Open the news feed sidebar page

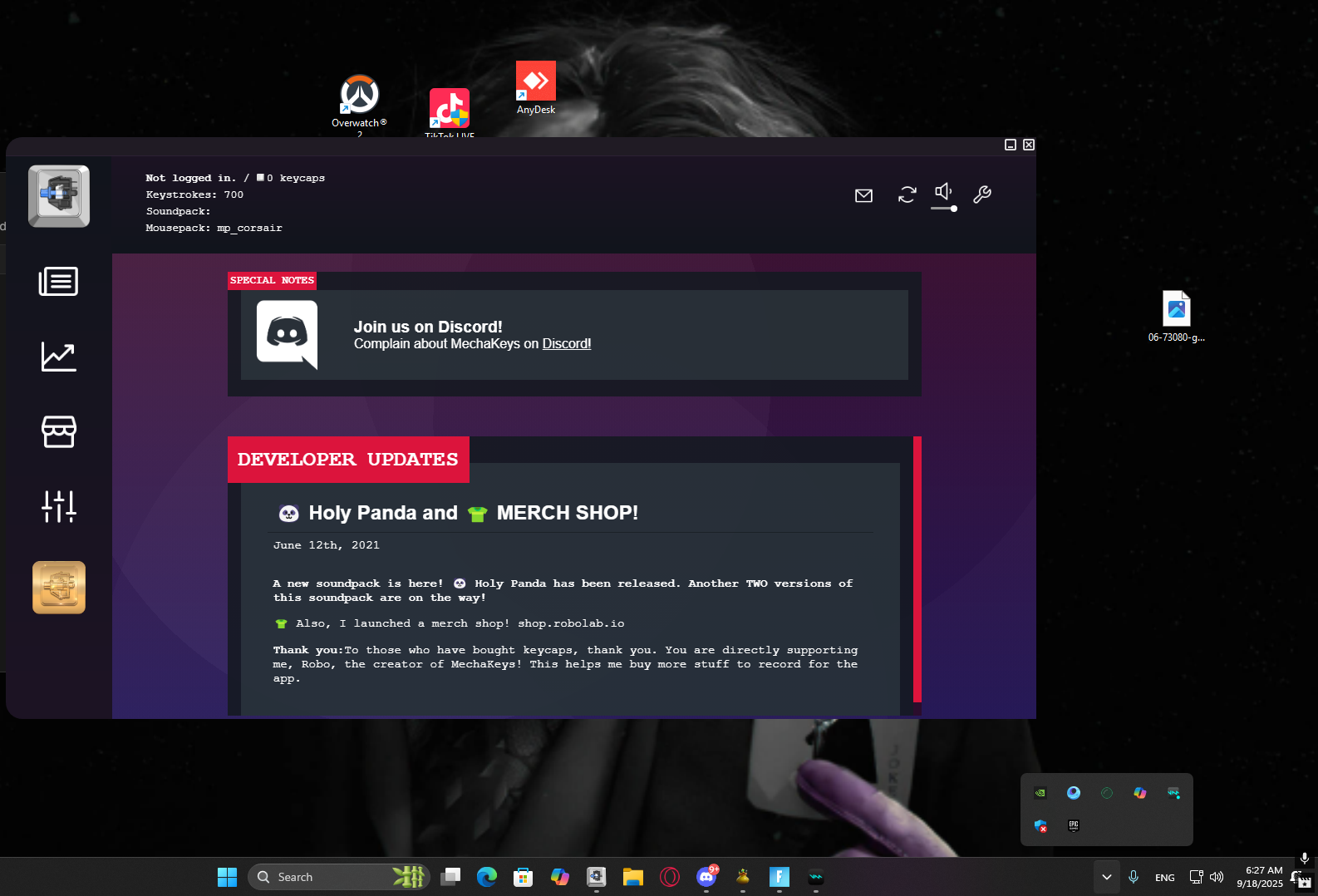[x=58, y=282]
